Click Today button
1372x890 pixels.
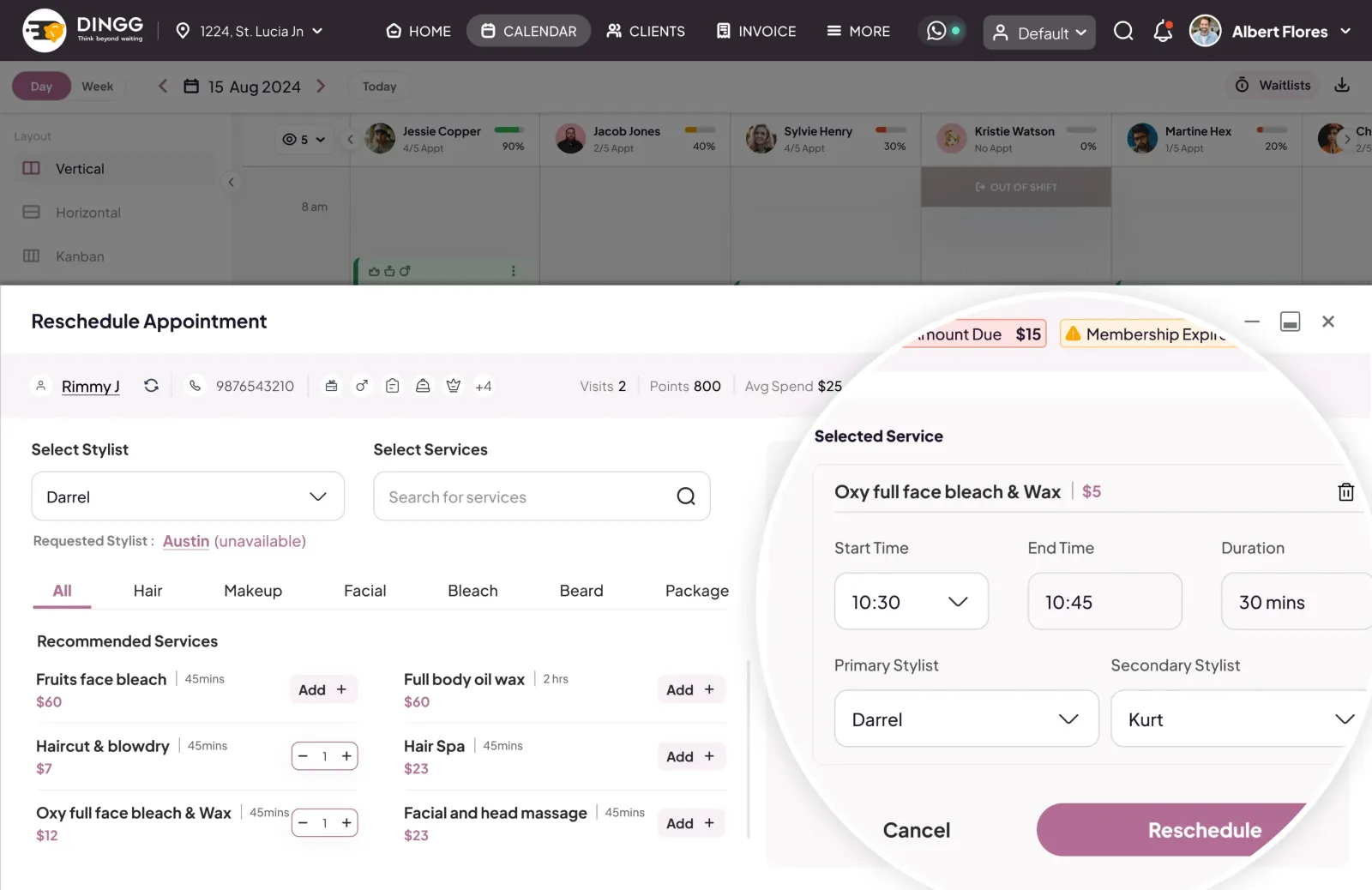pos(379,87)
